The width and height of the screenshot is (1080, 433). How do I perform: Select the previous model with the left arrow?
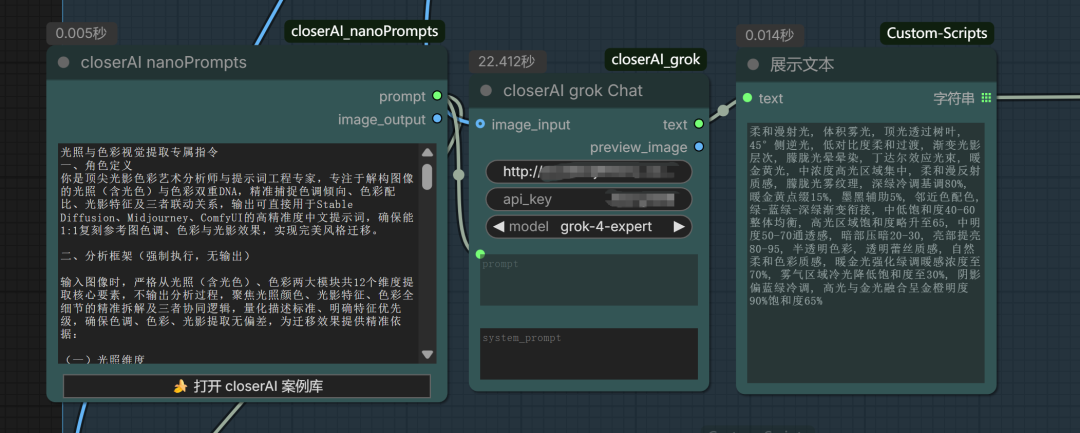(x=499, y=226)
